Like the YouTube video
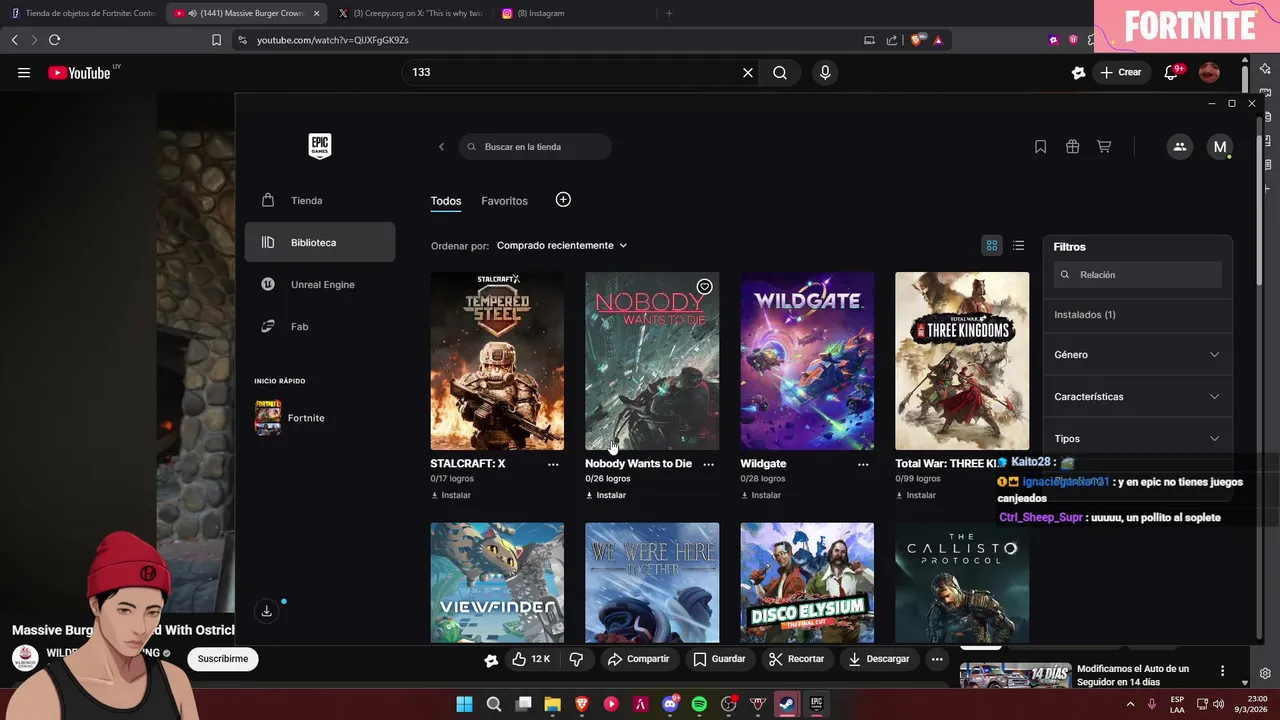This screenshot has width=1280, height=720. coord(531,659)
